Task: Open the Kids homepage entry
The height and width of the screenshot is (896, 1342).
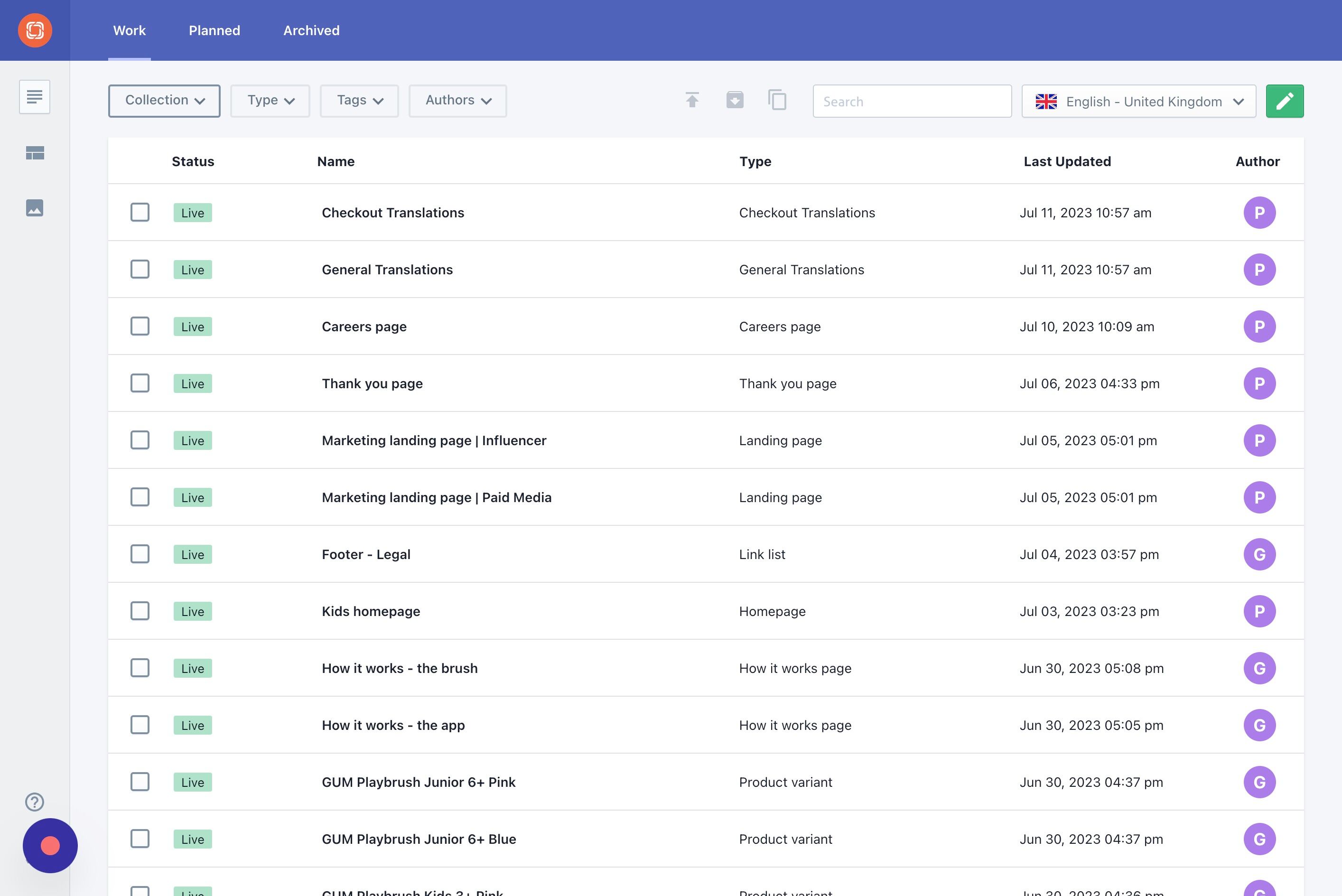Action: tap(371, 611)
